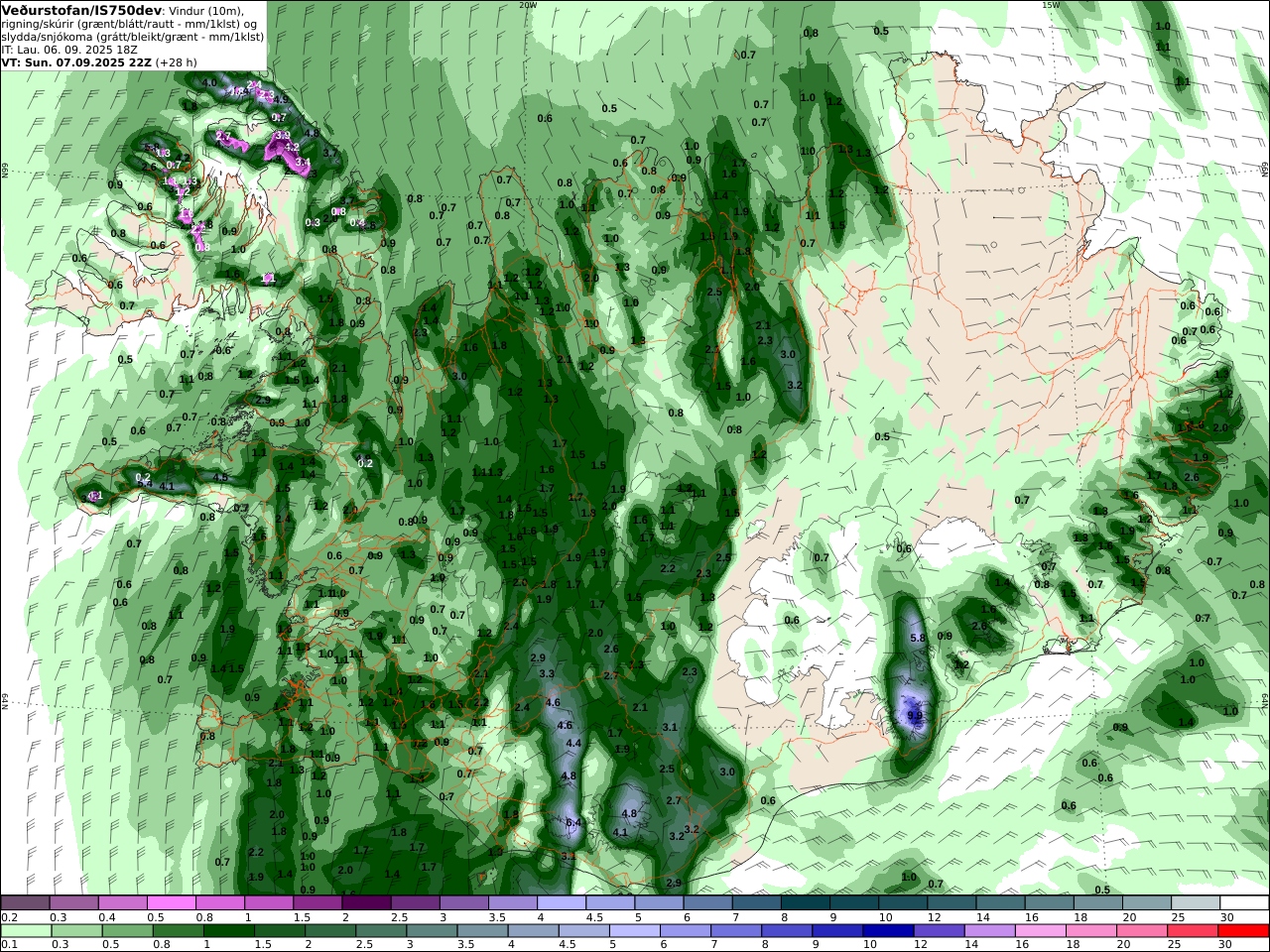Click the 6.4 precipitation value on the map

pyautogui.click(x=573, y=823)
